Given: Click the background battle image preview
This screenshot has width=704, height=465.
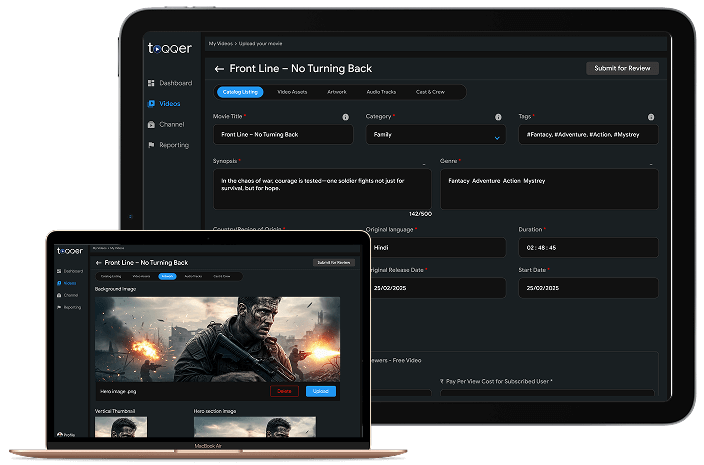Looking at the screenshot, I should click(216, 339).
